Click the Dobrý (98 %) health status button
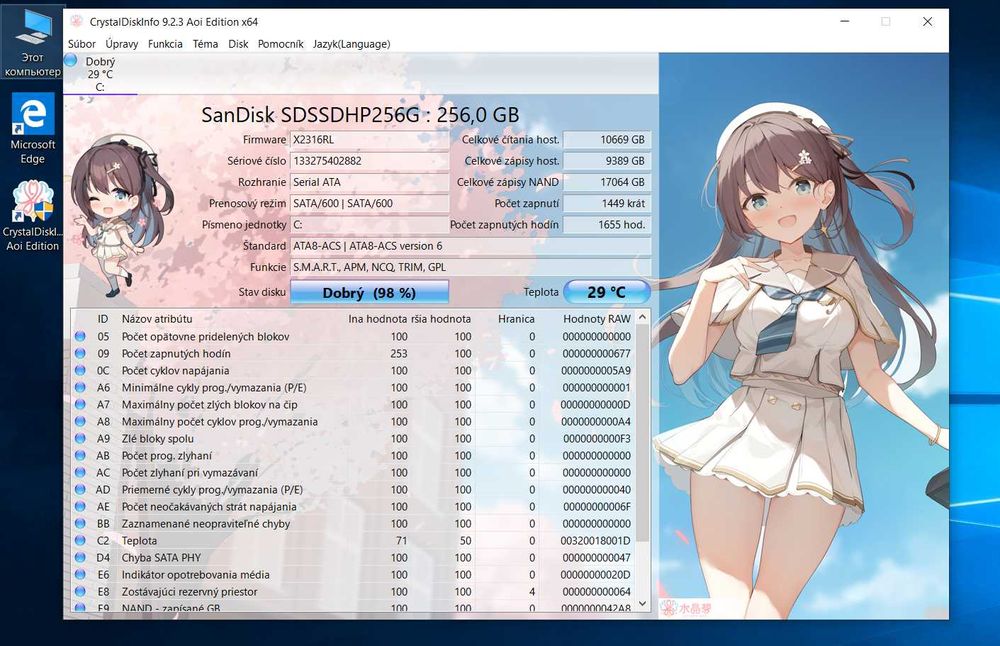Viewport: 1000px width, 646px height. [x=369, y=293]
